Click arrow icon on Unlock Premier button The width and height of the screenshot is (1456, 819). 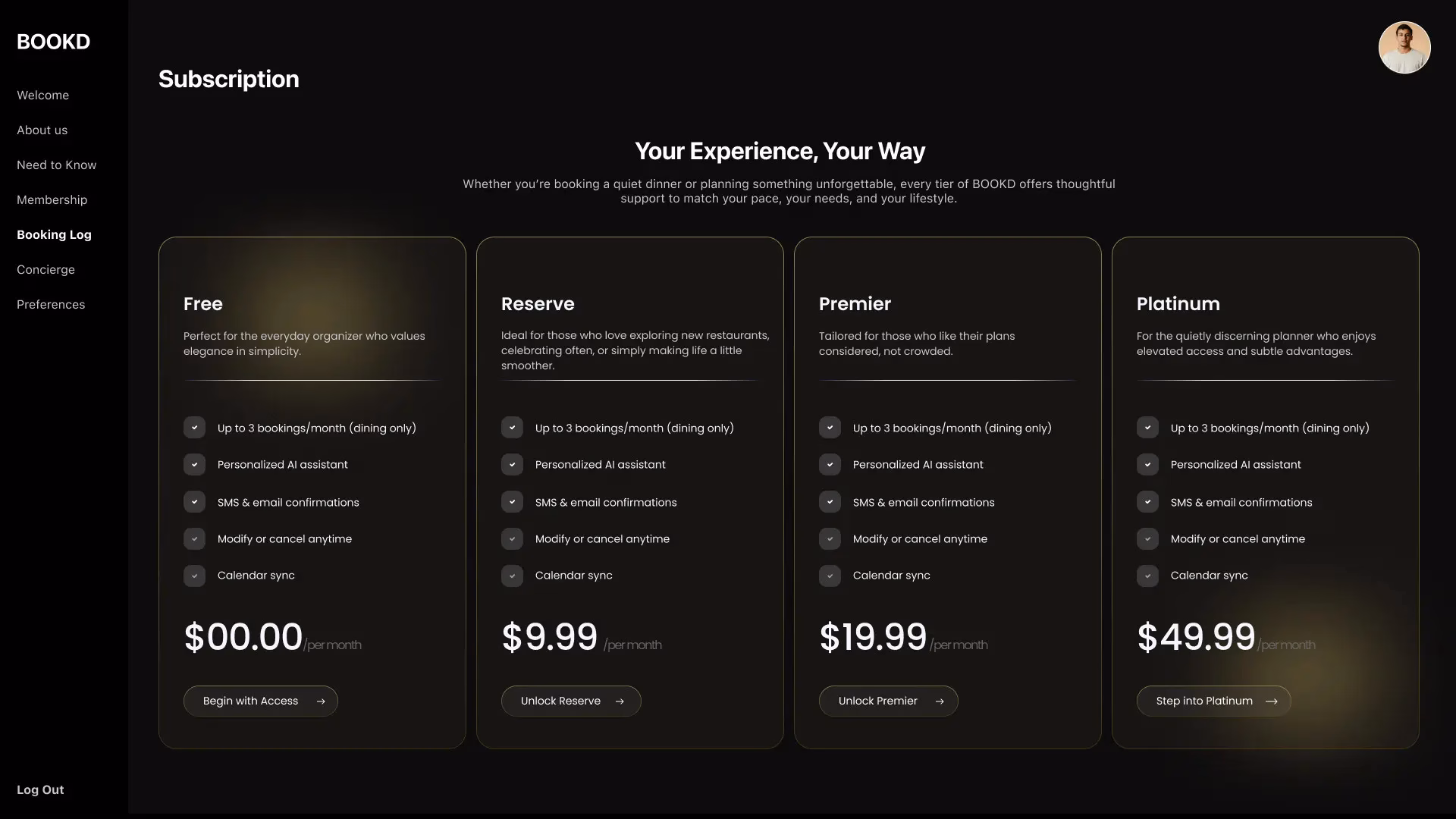click(940, 701)
